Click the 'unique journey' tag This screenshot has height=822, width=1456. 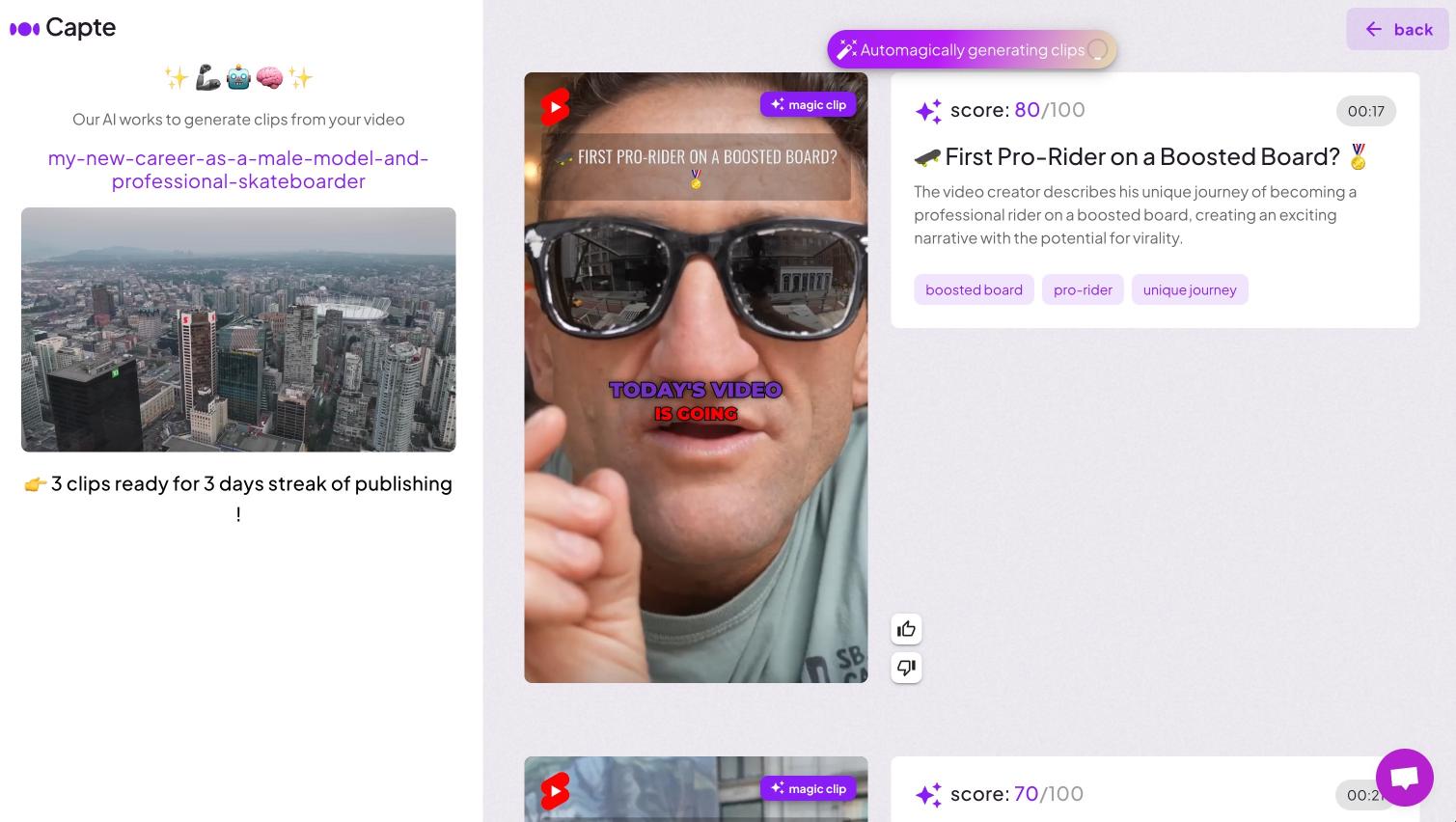pyautogui.click(x=1189, y=290)
